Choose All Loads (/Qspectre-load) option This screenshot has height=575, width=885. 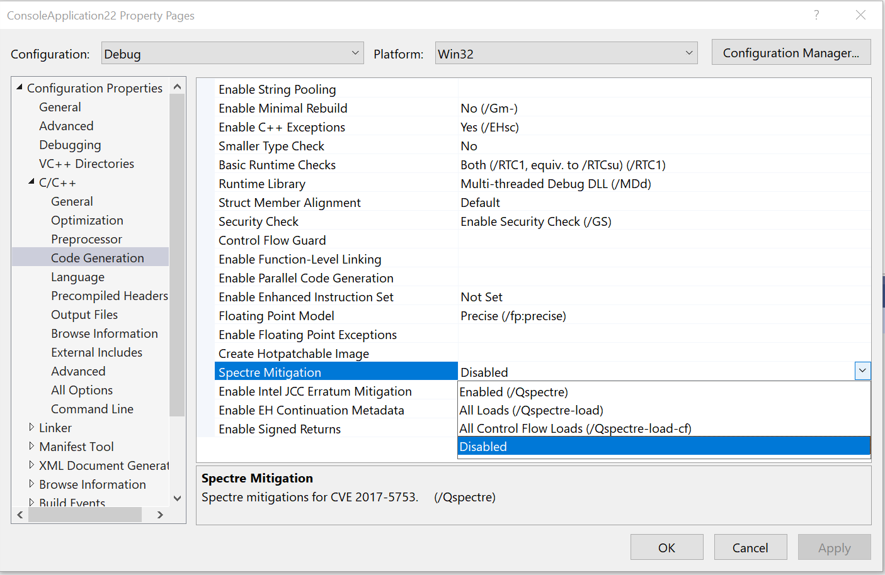(531, 410)
